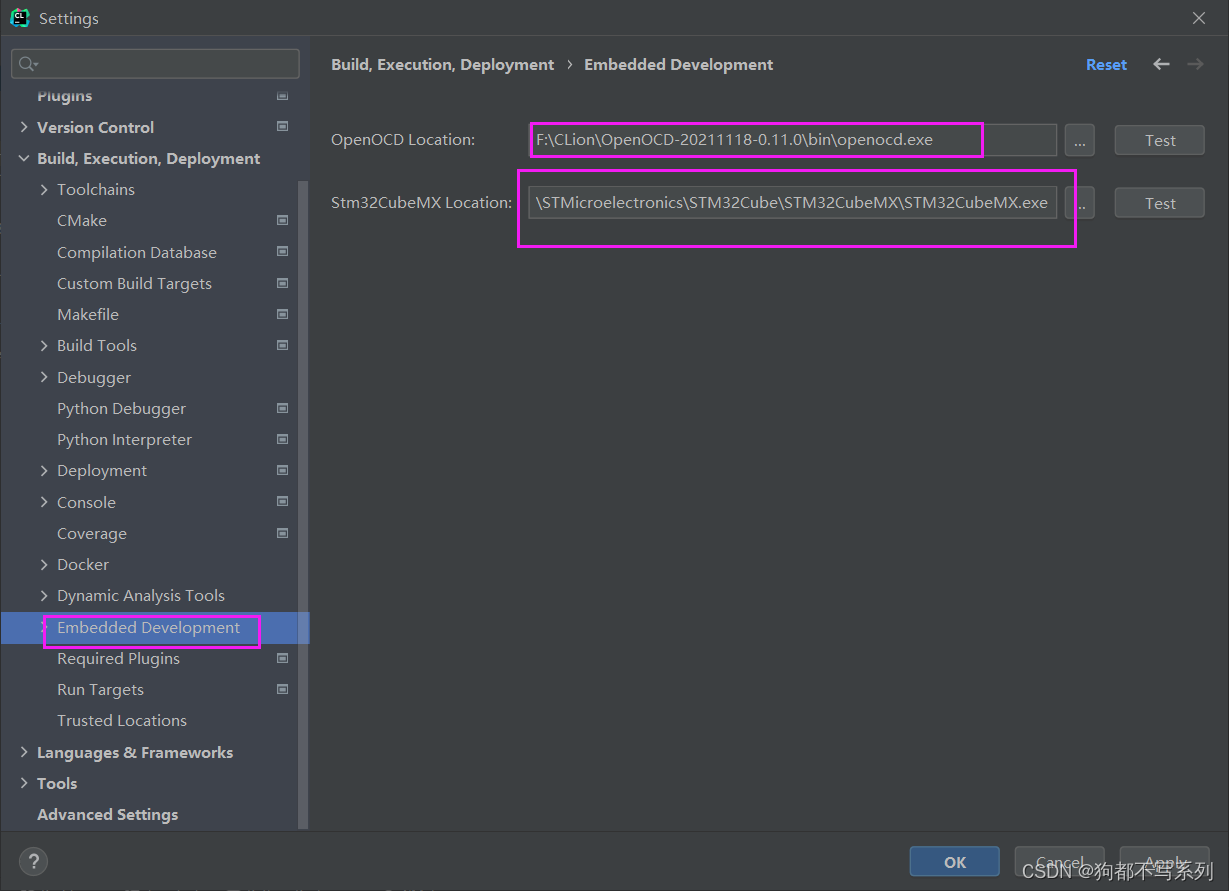The image size is (1229, 891).
Task: Open the Run Targets page
Action: coord(100,689)
